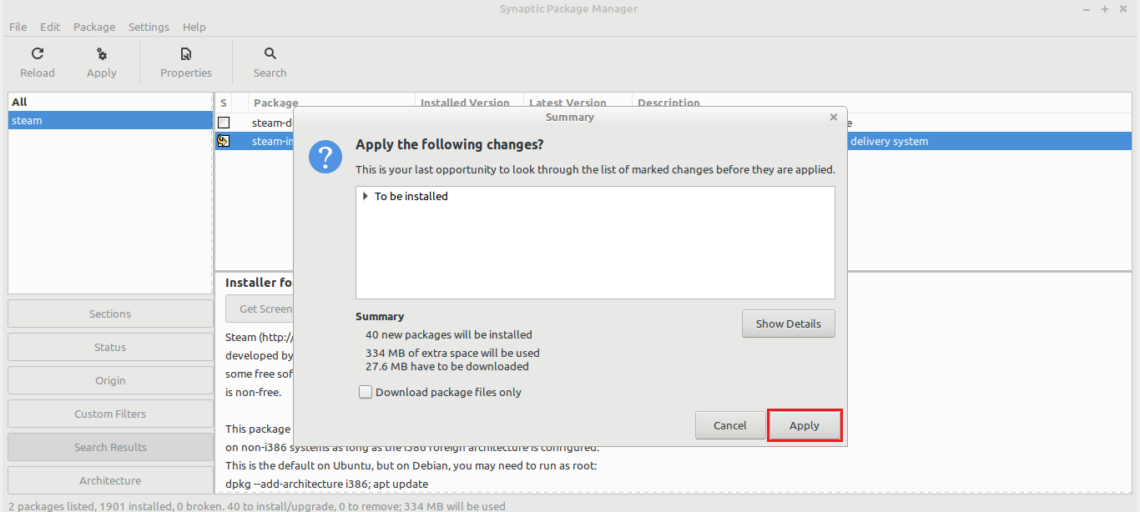The width and height of the screenshot is (1140, 512).
Task: Click '27.6 MB have to be downloaded' text
Action: [447, 366]
